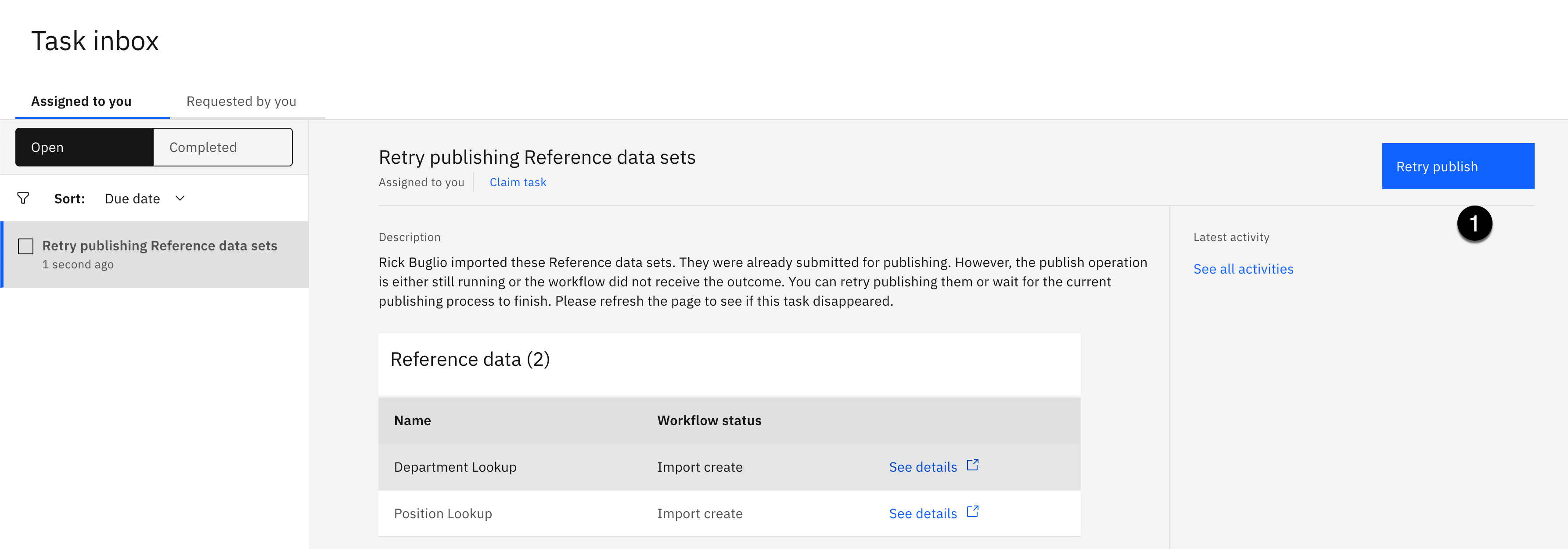Image resolution: width=1568 pixels, height=549 pixels.
Task: Click See details for Position Lookup
Action: pyautogui.click(x=922, y=514)
